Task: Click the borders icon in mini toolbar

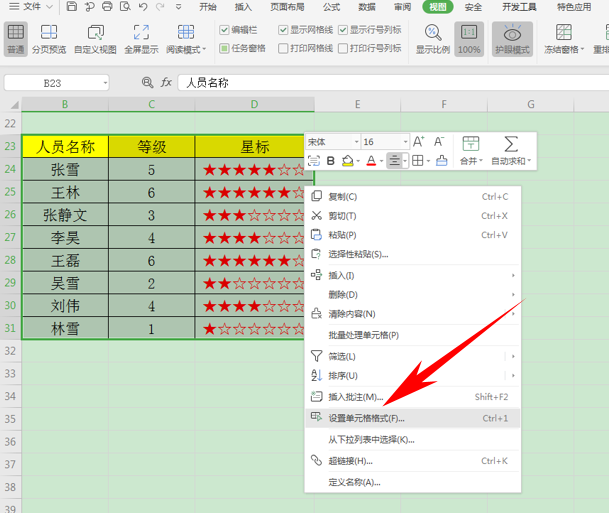Action: click(x=417, y=161)
